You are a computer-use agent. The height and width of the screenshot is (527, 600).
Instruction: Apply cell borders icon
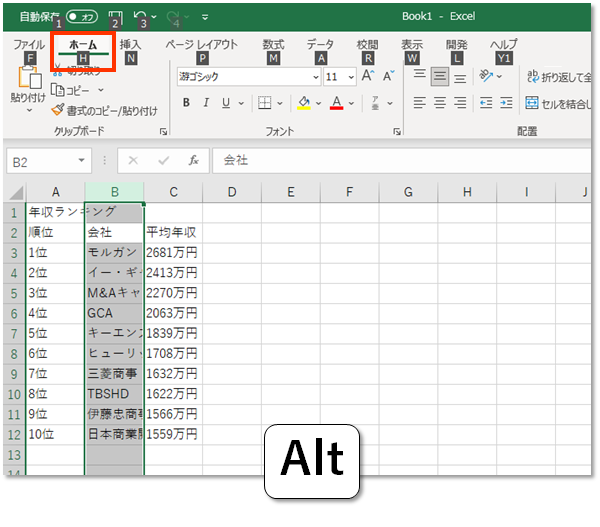tap(264, 103)
